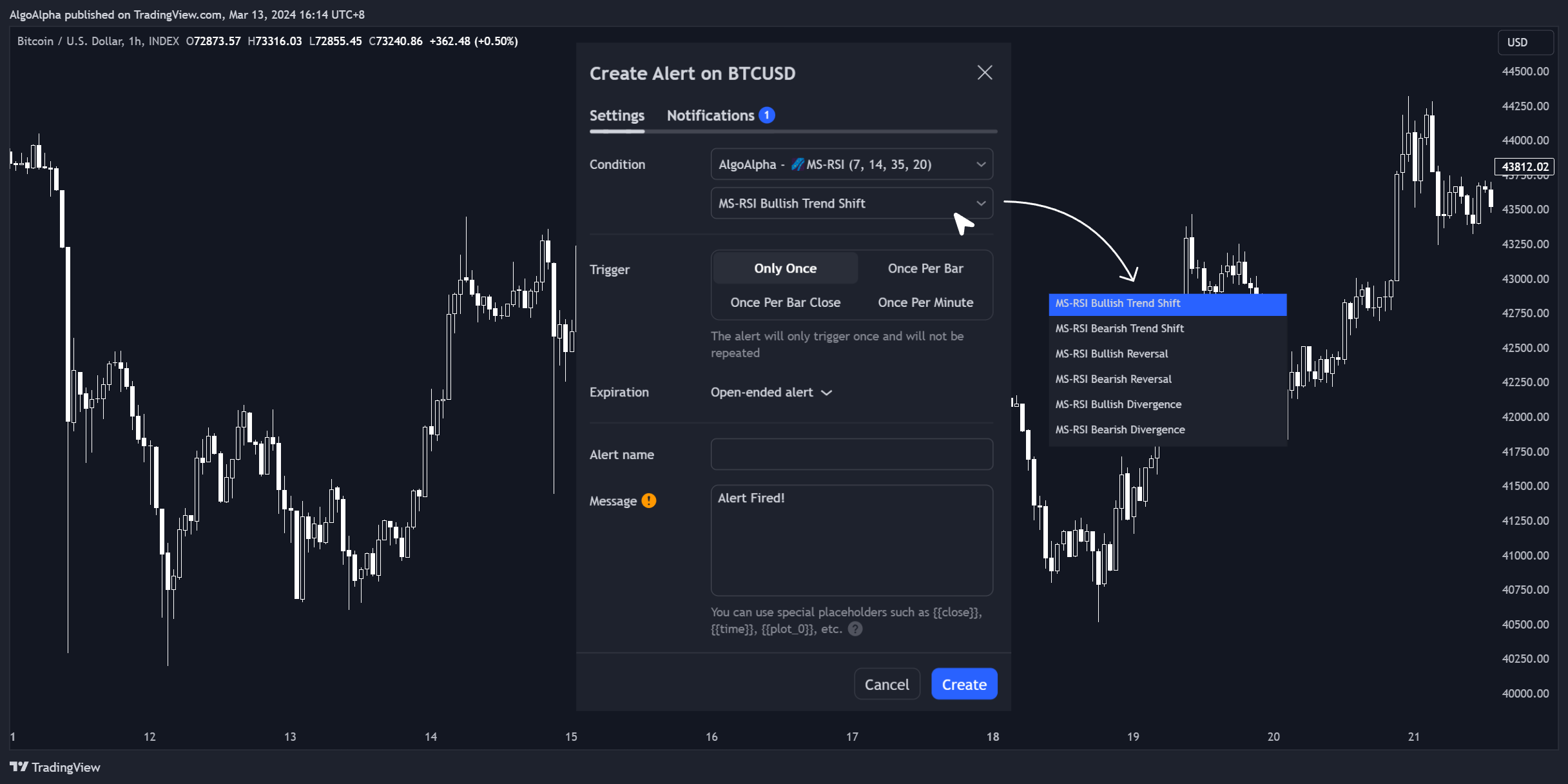This screenshot has height=784, width=1568.
Task: Focus the Alert name input field
Action: (851, 455)
